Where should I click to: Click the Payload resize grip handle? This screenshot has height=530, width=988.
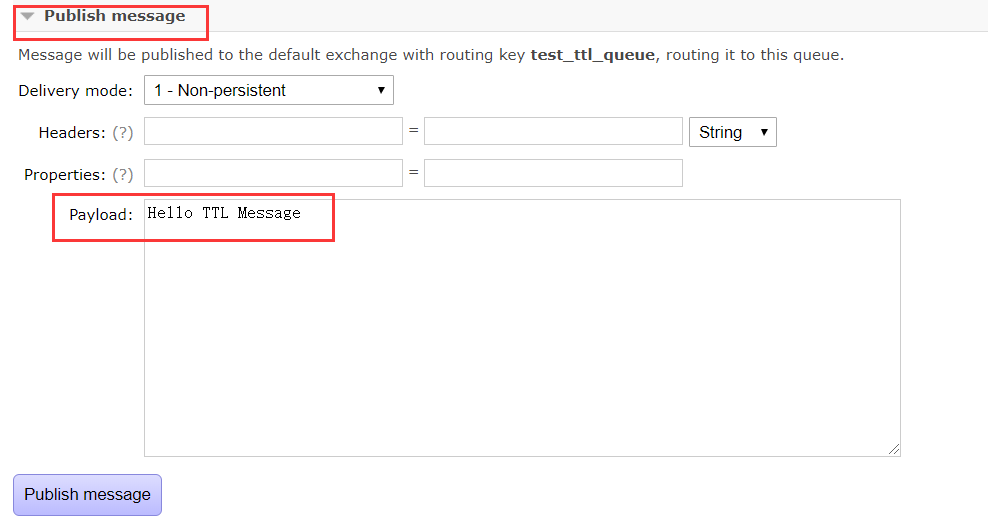click(x=894, y=449)
